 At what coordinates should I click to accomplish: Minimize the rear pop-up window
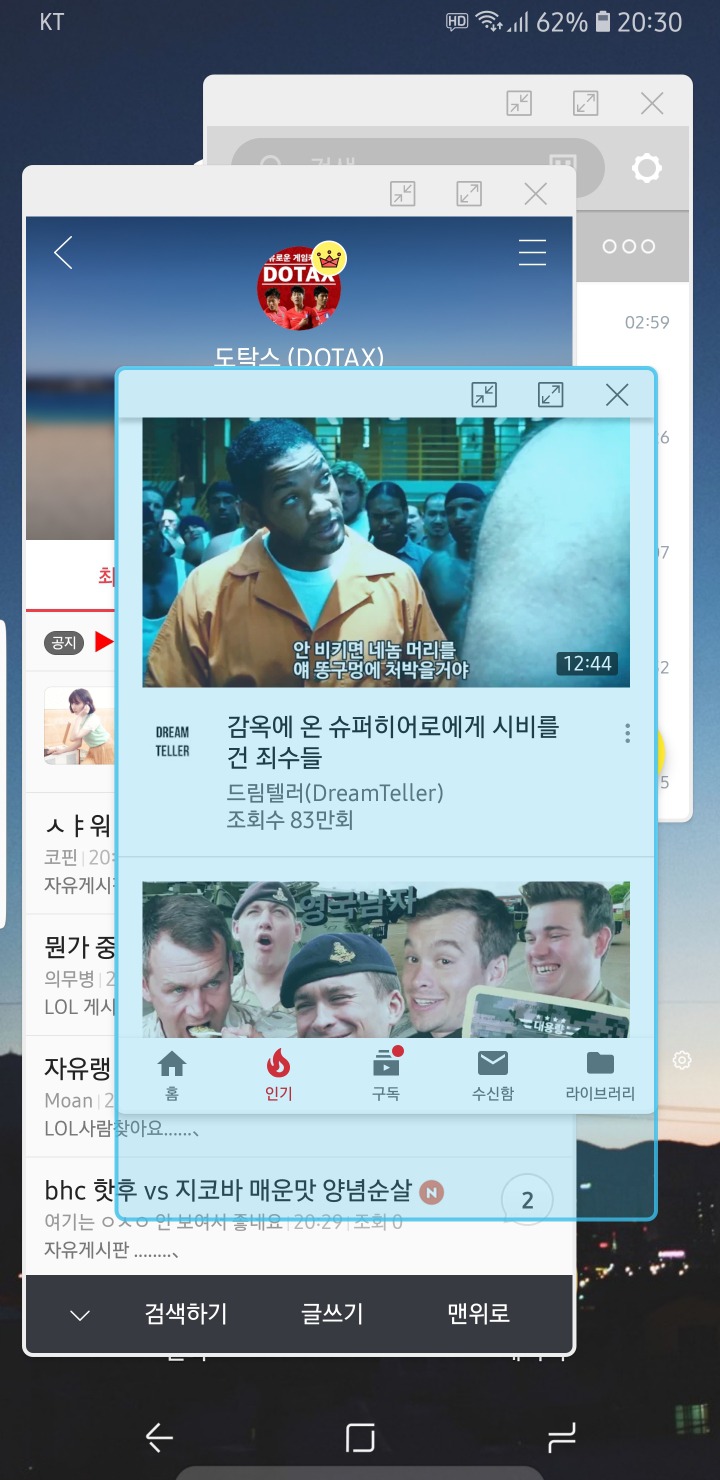coord(519,103)
